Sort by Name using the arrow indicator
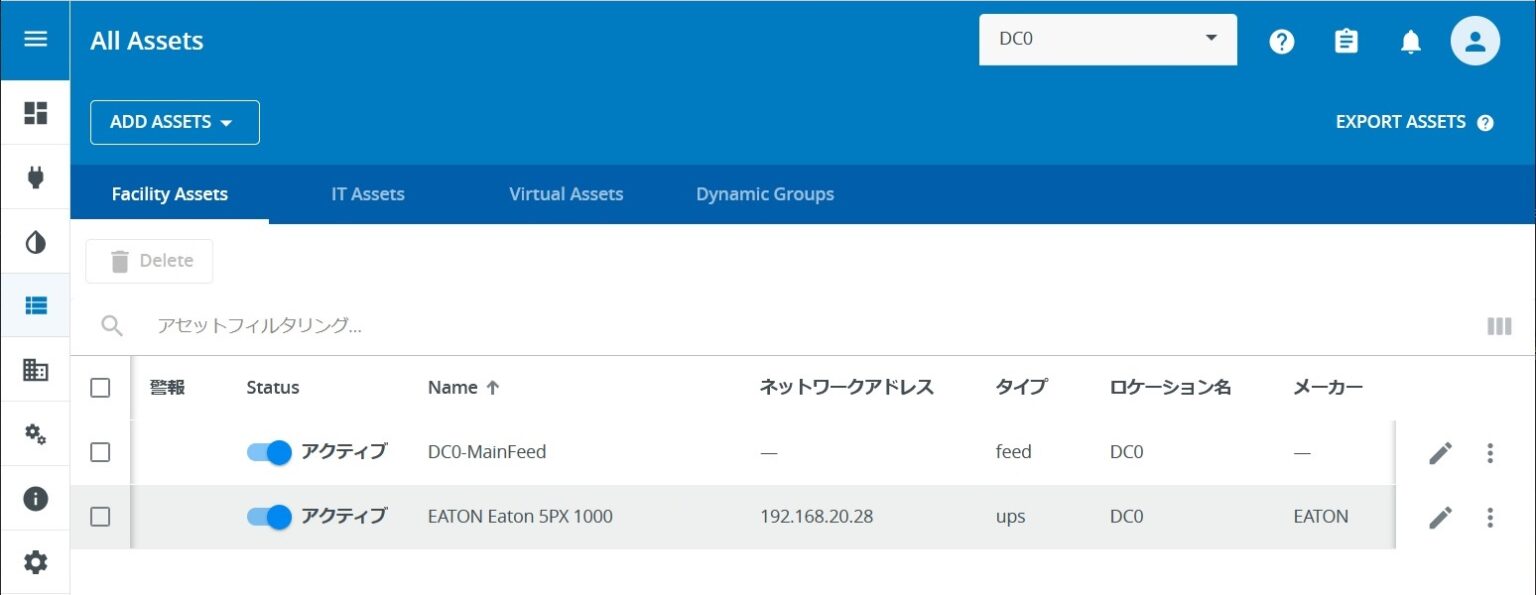Image resolution: width=1536 pixels, height=595 pixels. click(493, 387)
